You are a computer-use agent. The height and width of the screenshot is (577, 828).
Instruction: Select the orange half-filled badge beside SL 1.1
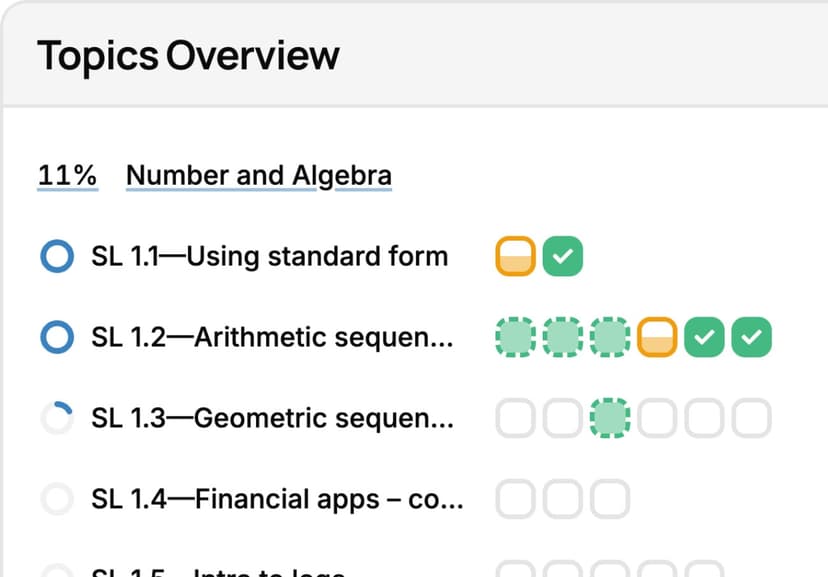[515, 256]
